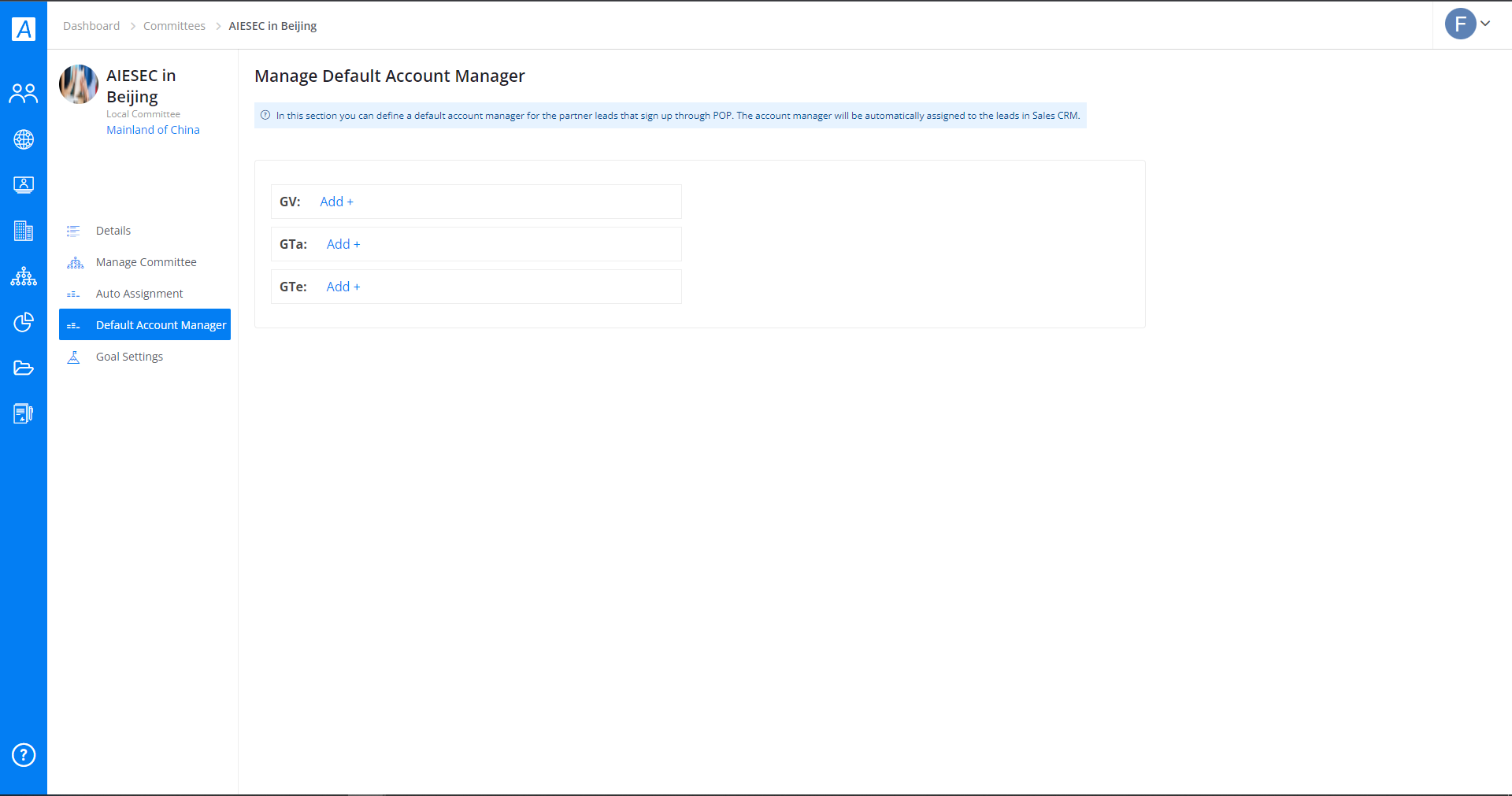Open the pie chart analytics sidebar icon

tap(24, 322)
